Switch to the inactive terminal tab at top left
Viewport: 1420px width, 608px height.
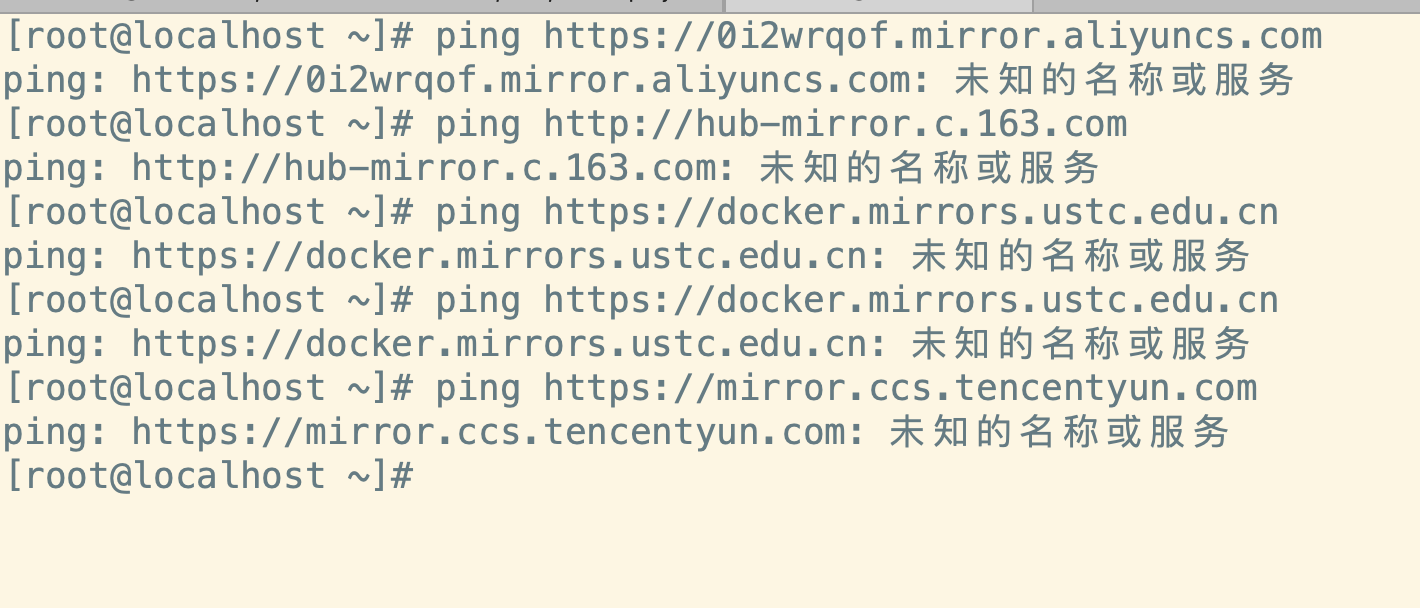click(362, 6)
